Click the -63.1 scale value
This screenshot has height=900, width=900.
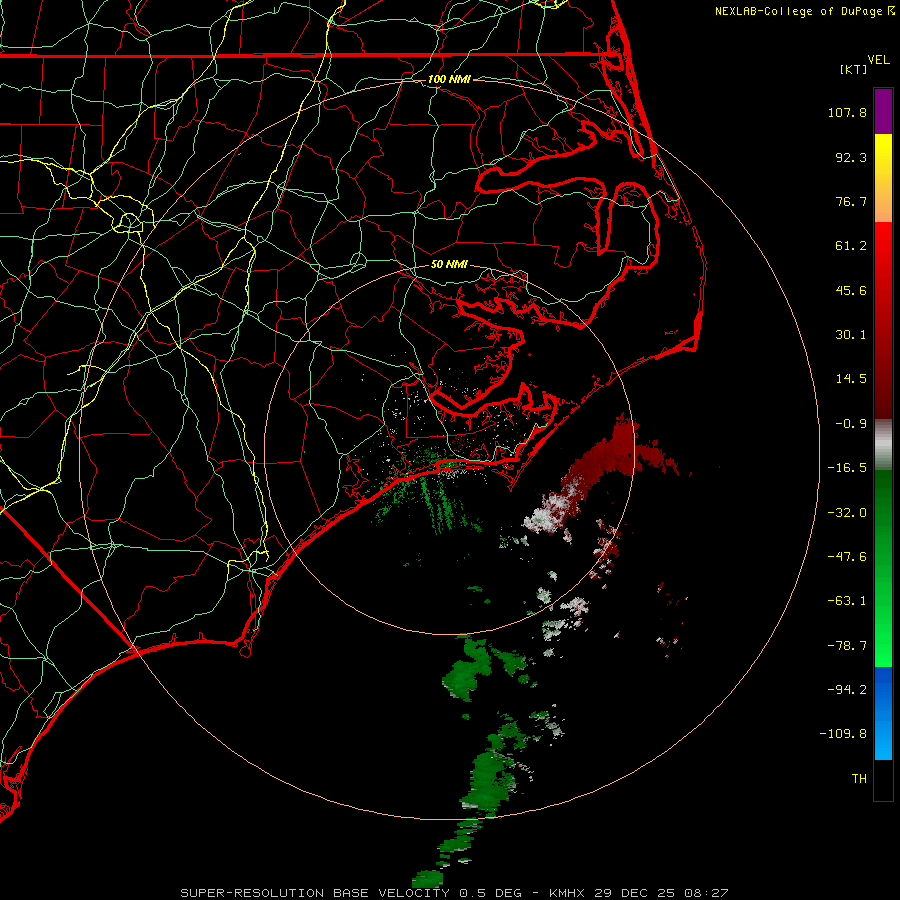pos(847,601)
